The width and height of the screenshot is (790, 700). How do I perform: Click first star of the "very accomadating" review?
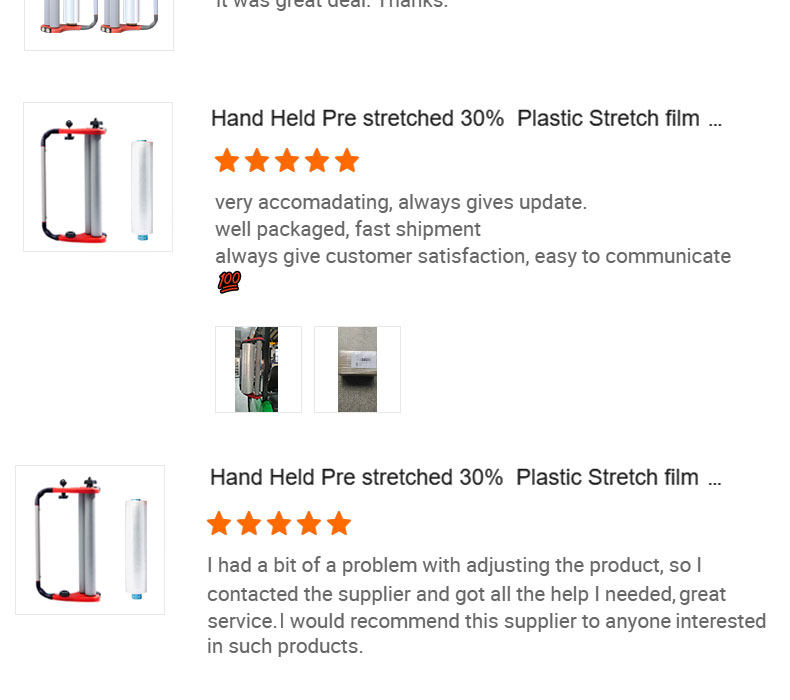[x=227, y=161]
